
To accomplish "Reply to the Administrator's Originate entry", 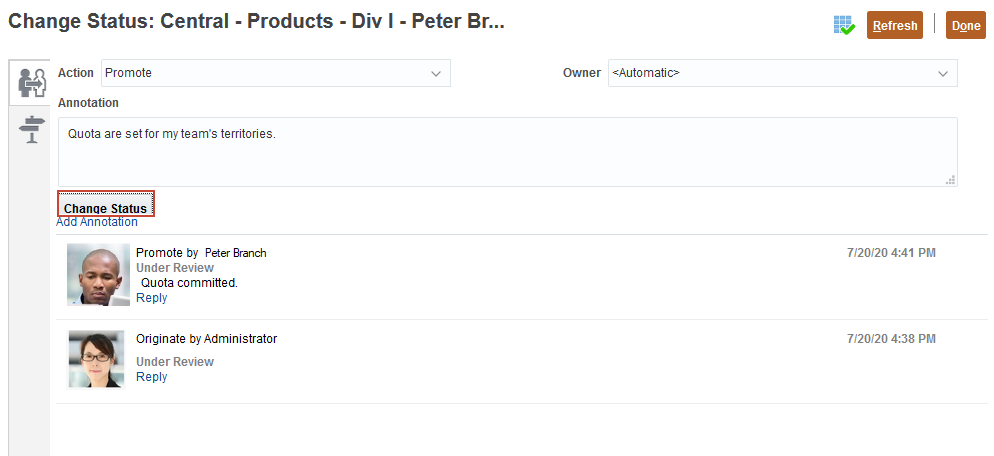I will [x=152, y=377].
